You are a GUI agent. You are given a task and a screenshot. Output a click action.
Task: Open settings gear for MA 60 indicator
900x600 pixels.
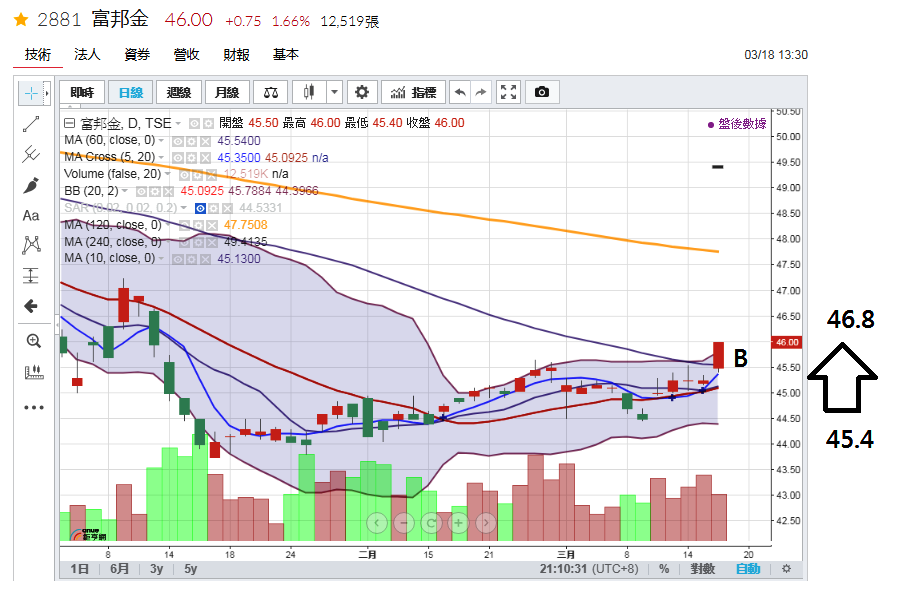coord(191,141)
